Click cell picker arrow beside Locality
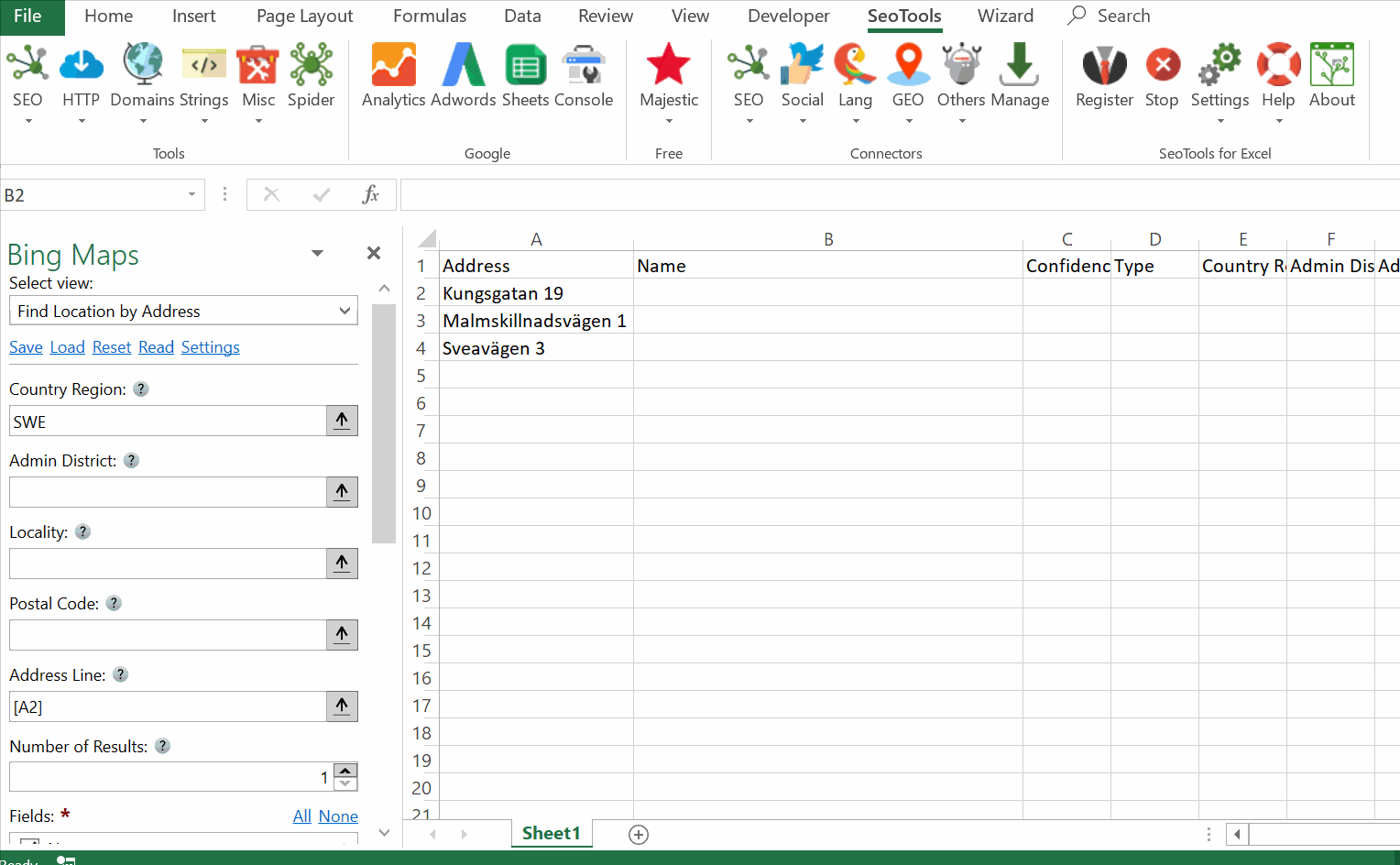 pos(342,564)
